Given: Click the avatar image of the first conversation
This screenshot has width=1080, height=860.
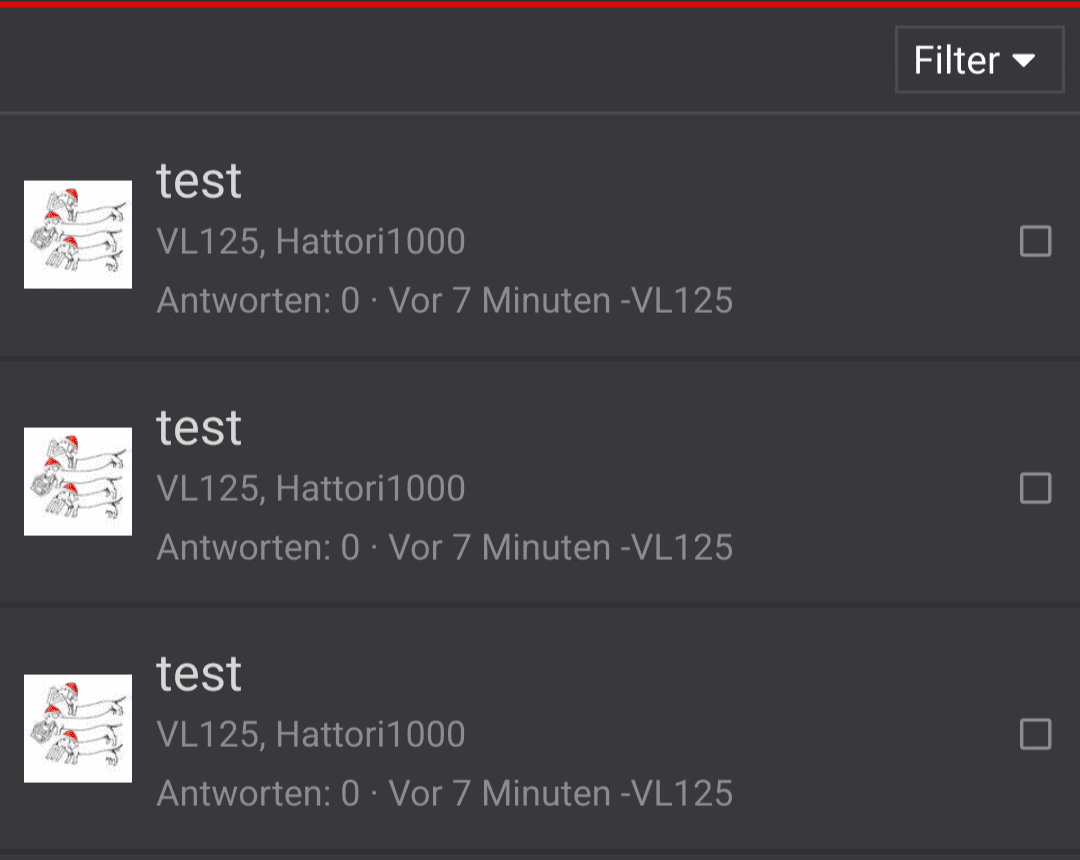Looking at the screenshot, I should pyautogui.click(x=78, y=234).
